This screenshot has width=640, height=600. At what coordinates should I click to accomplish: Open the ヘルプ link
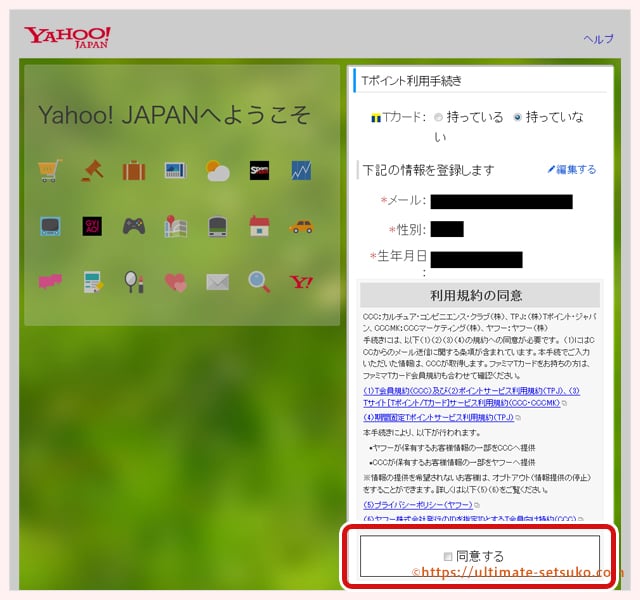[x=598, y=39]
